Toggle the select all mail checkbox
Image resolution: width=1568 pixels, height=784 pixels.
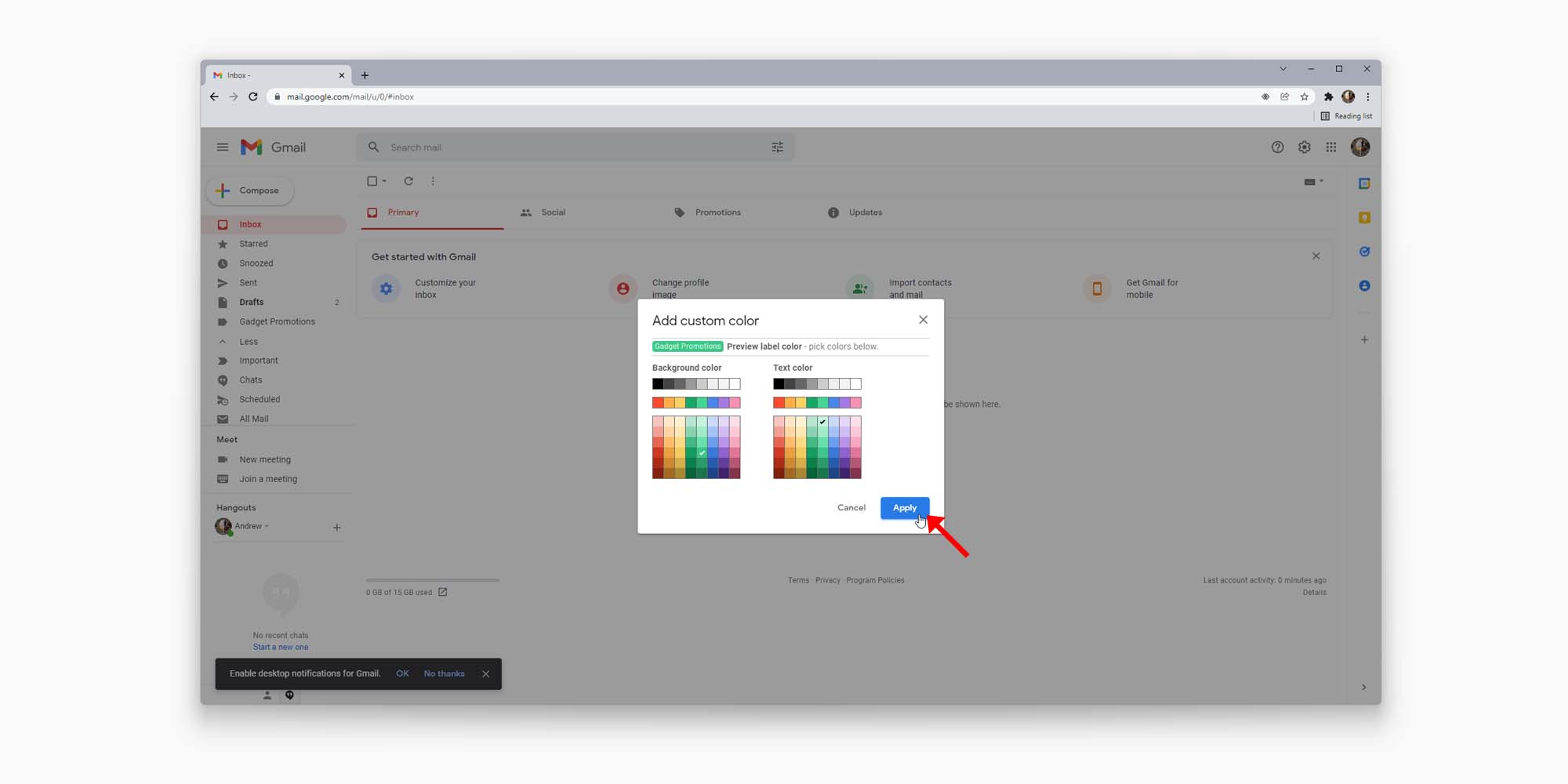click(x=372, y=181)
